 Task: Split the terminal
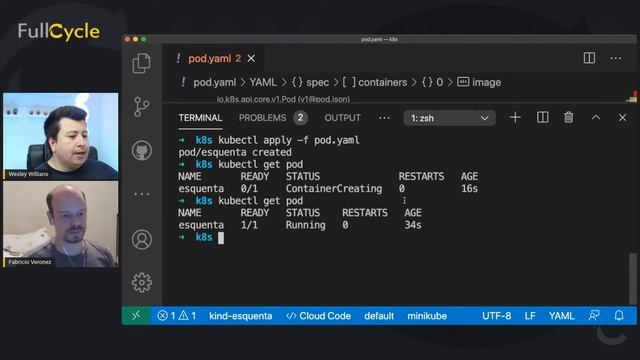click(x=542, y=118)
